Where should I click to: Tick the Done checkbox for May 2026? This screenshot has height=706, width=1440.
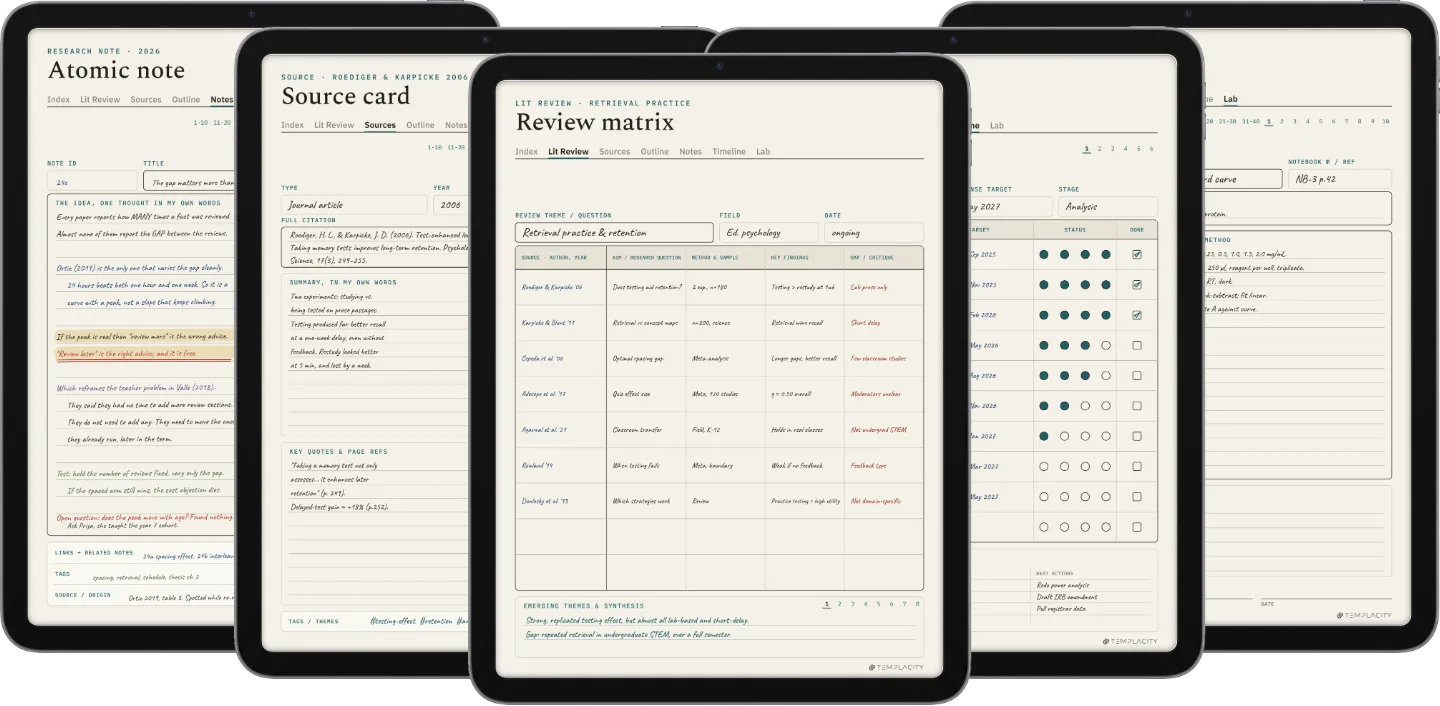click(1136, 346)
